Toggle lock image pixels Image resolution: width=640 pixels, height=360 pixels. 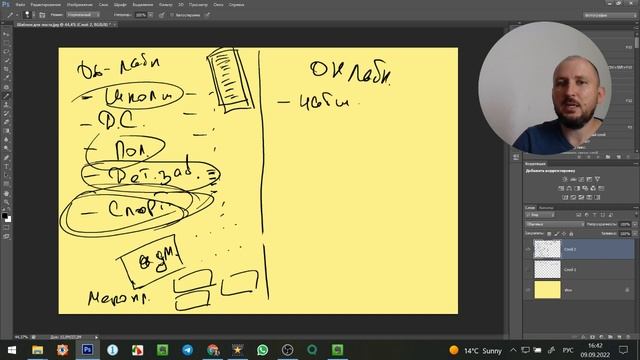pos(556,233)
